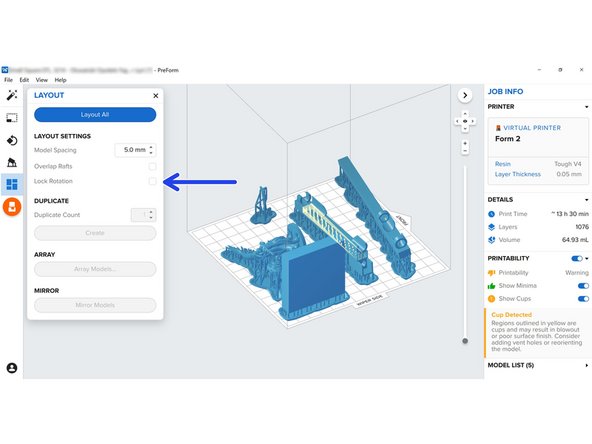Zoom out with the minus button
This screenshot has height=444, width=592.
tap(465, 151)
